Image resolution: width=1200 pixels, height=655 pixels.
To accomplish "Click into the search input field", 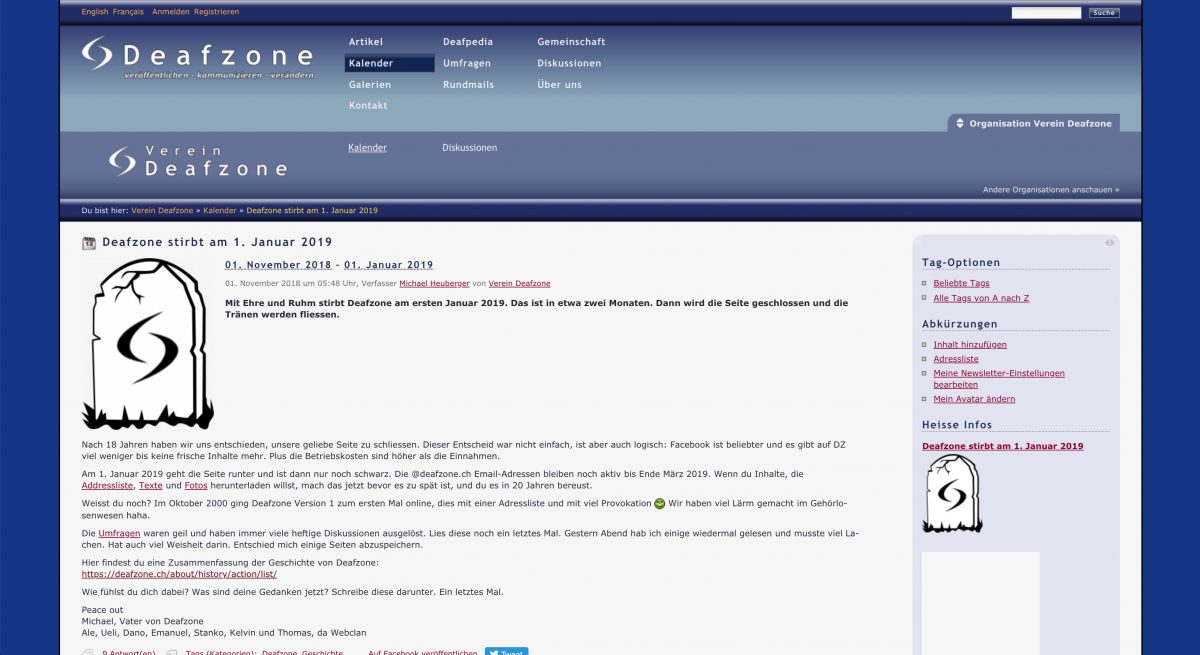I will 1045,13.
